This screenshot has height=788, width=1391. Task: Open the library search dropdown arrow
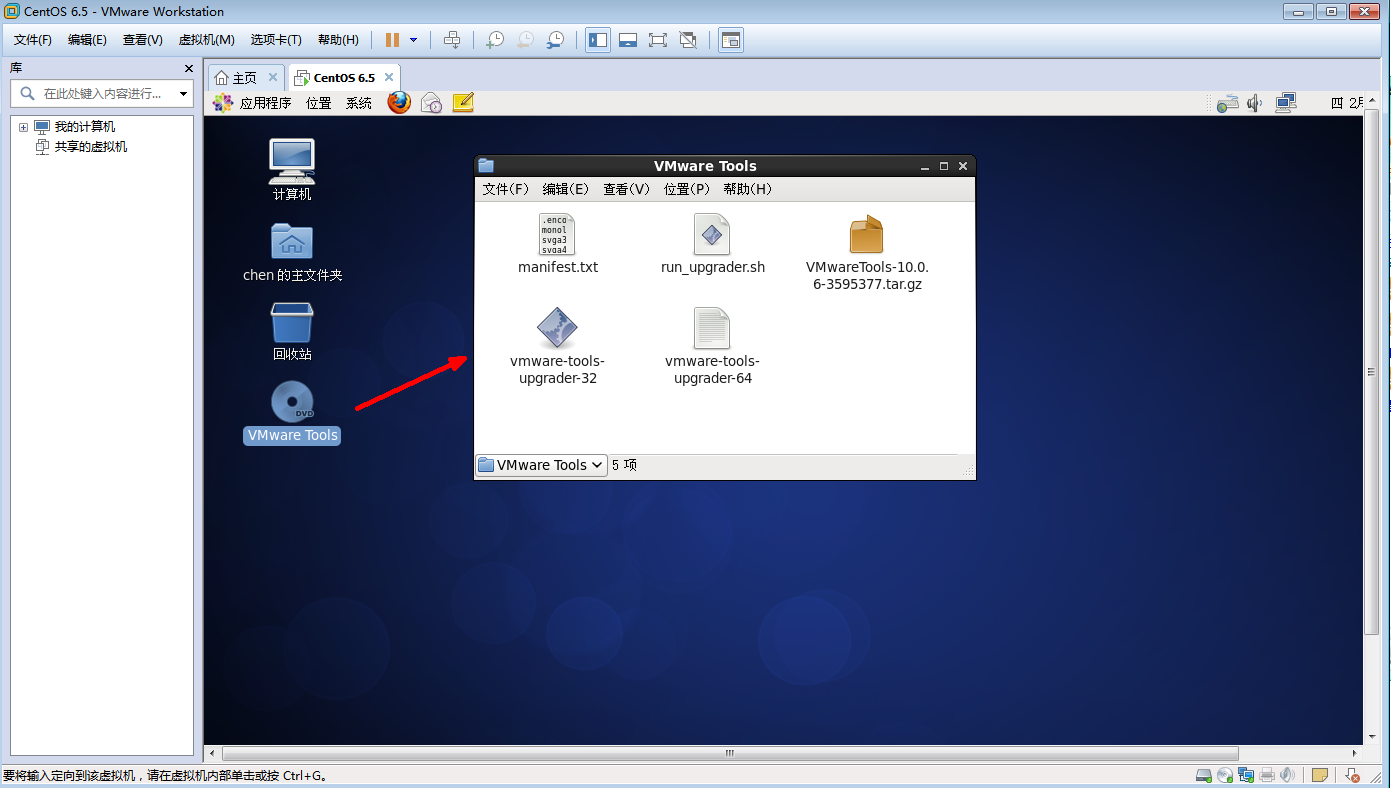(x=183, y=94)
